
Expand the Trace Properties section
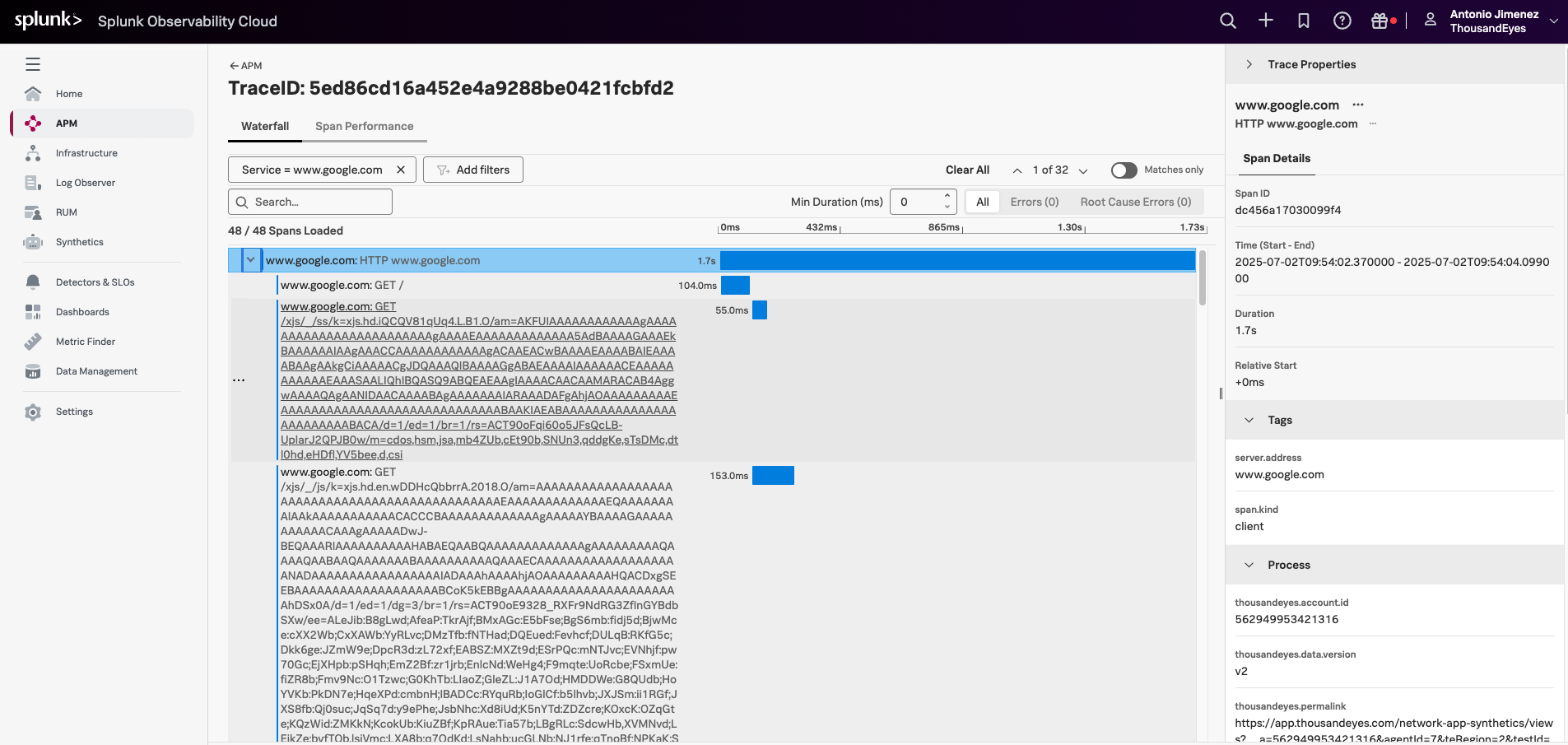click(1249, 64)
